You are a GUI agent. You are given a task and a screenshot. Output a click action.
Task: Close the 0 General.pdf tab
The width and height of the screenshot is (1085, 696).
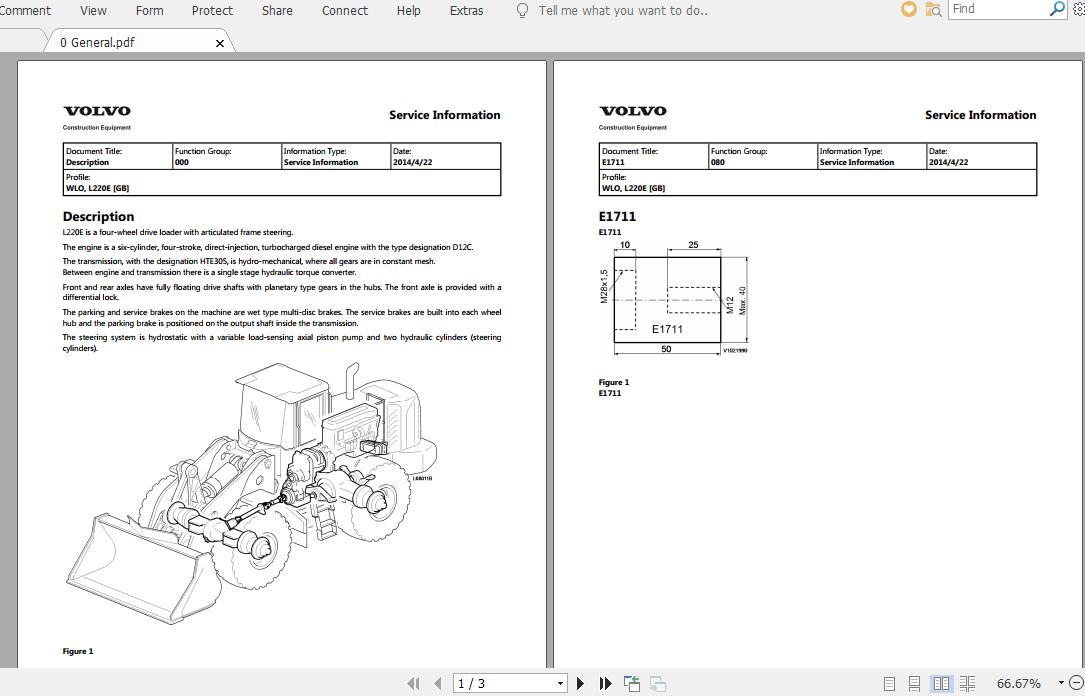pyautogui.click(x=220, y=44)
